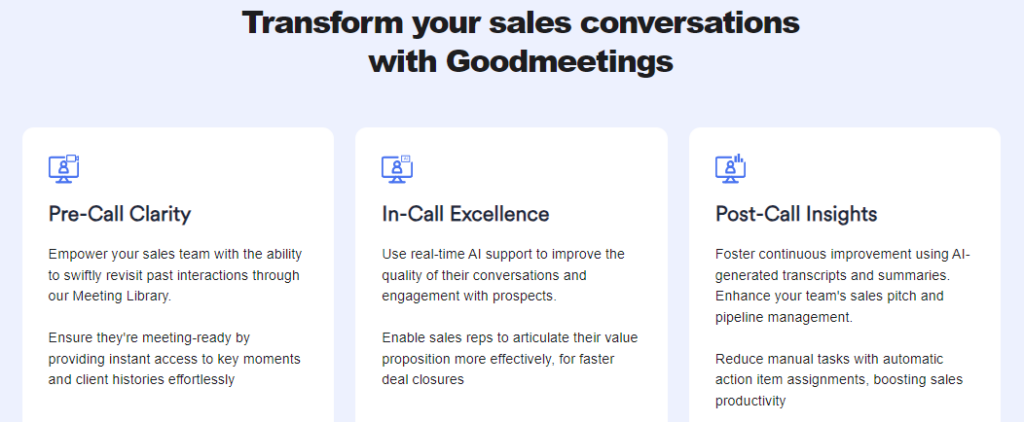Click the word Goodmeetings in the title
This screenshot has width=1024, height=422.
559,61
